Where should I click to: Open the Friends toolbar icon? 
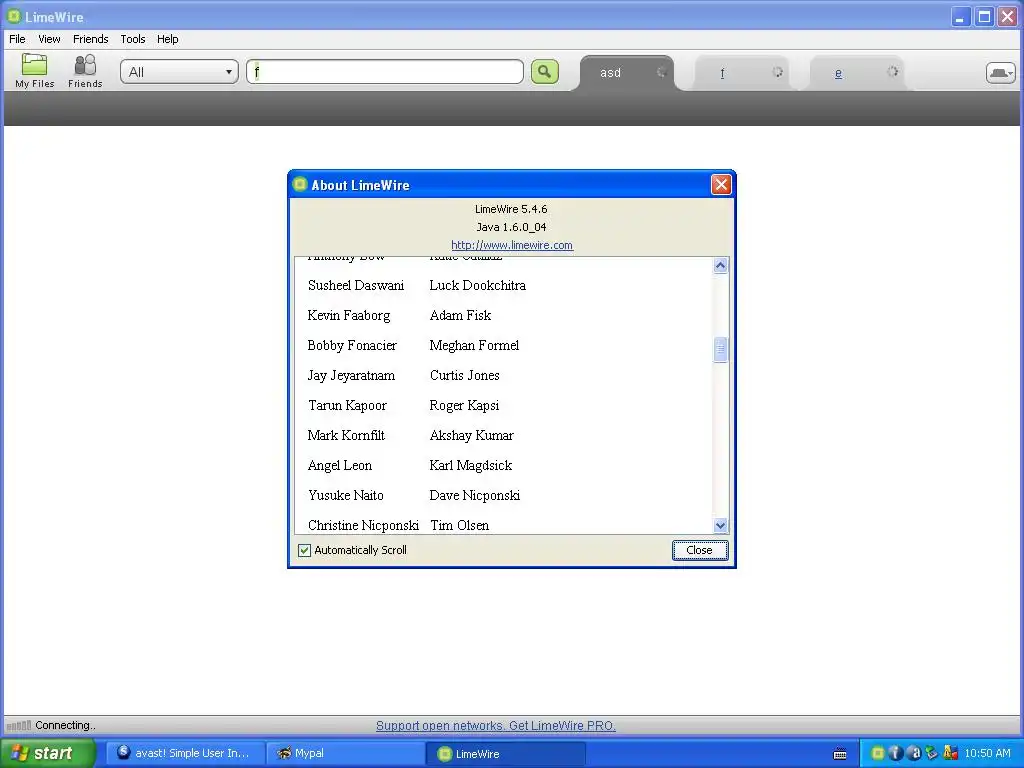tap(85, 71)
